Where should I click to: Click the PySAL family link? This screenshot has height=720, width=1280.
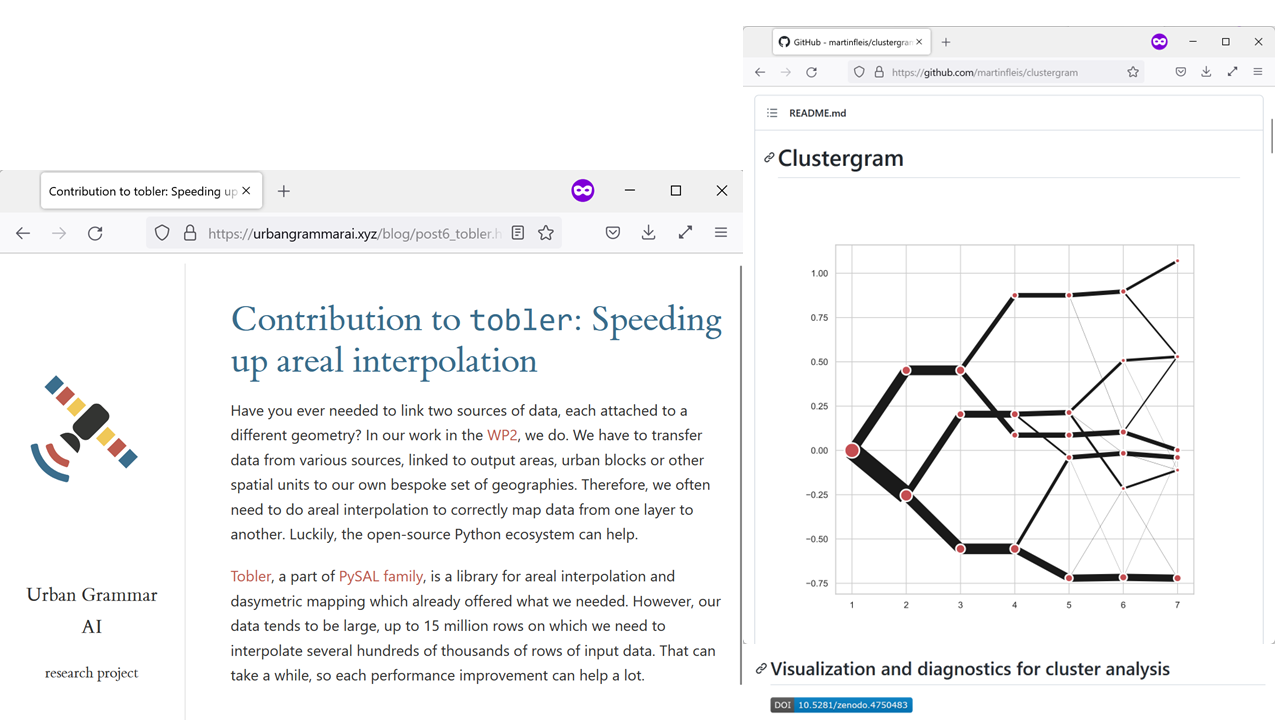(381, 576)
